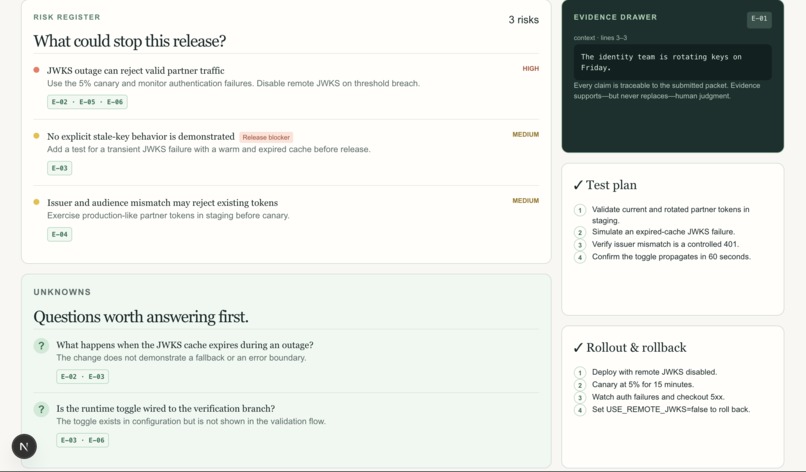Click the RISK REGISTER section label
This screenshot has height=472, width=806.
coord(67,17)
